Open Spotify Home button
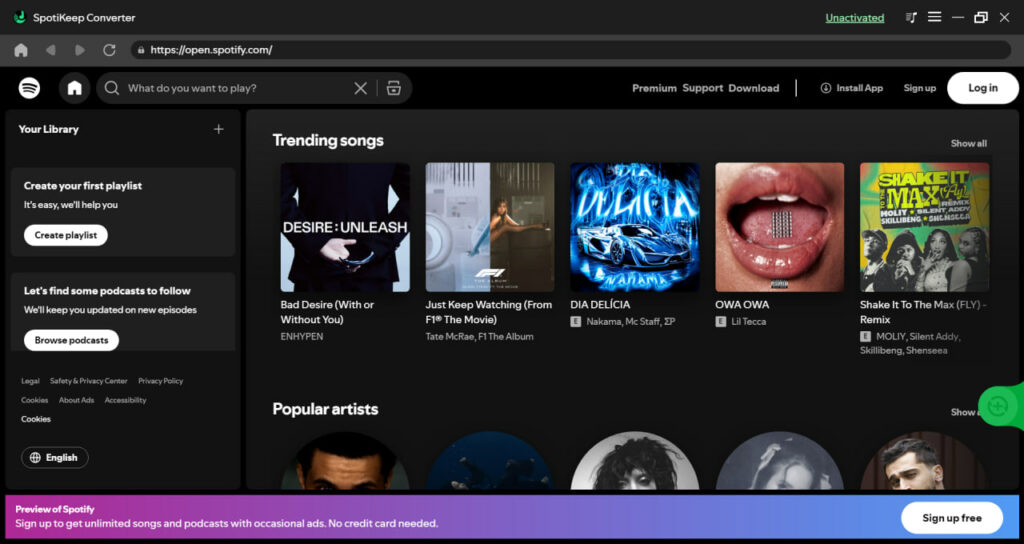 coord(74,88)
